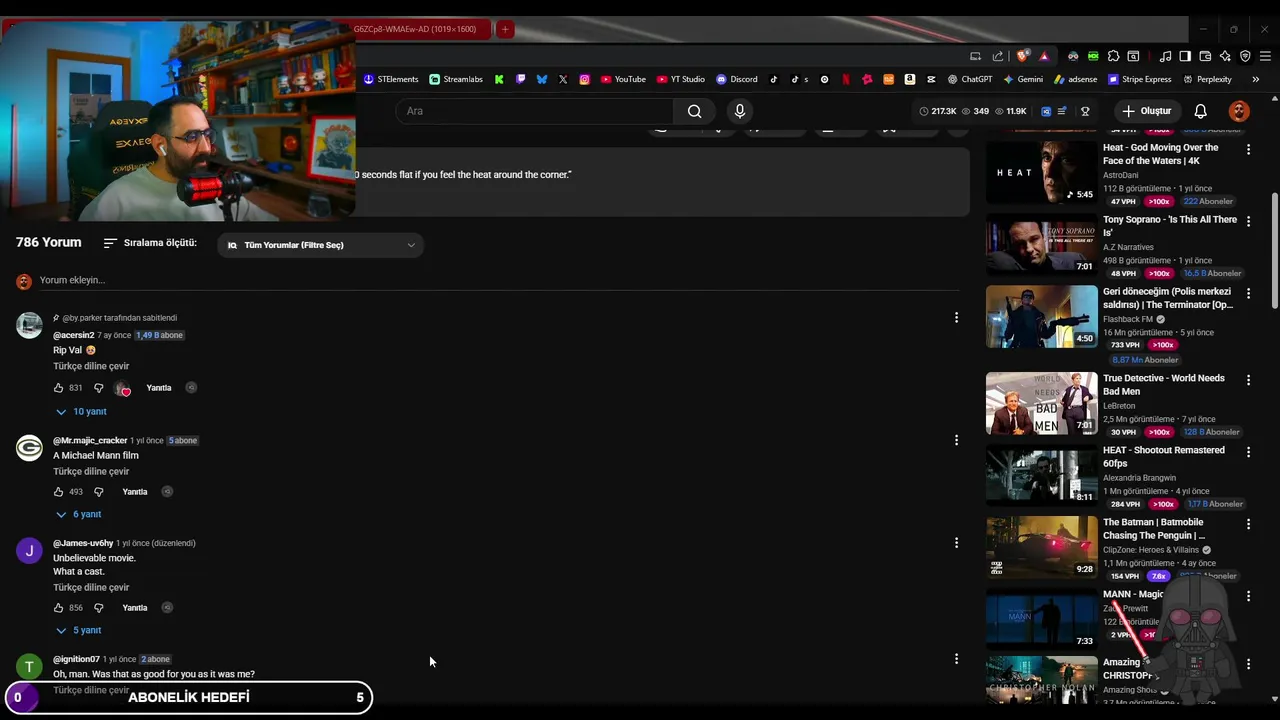
Task: Click the Brave Rewards triangle icon
Action: [1044, 56]
